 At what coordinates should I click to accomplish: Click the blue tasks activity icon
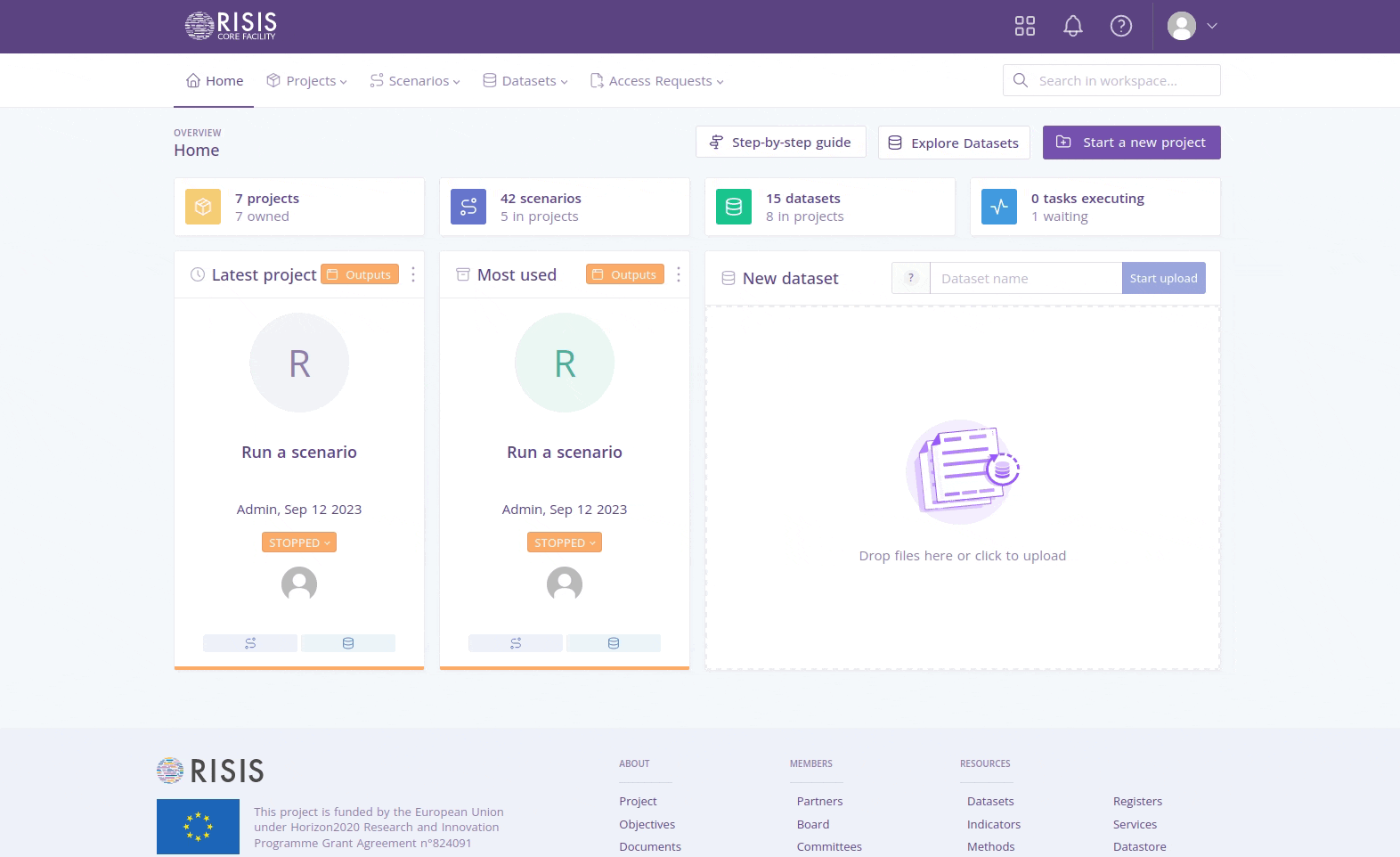point(999,207)
